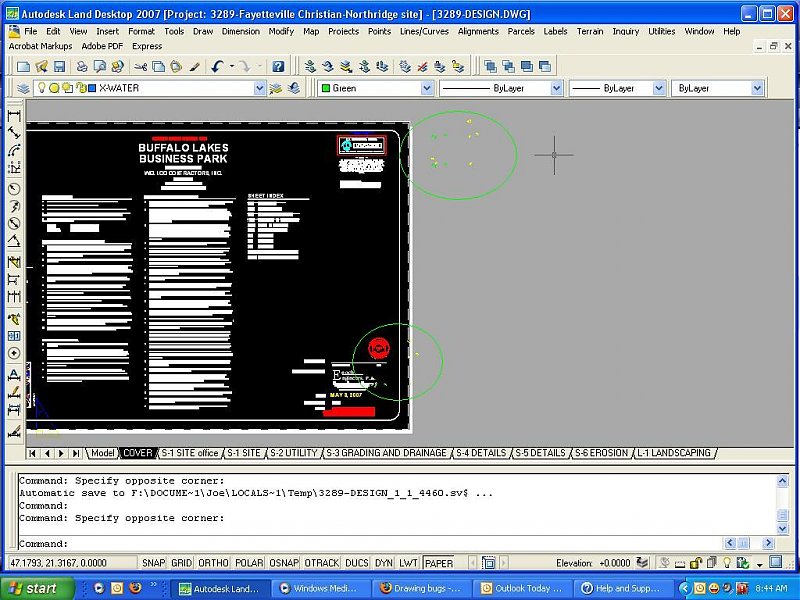Open the Dimension menu
Screen dimensions: 800x600
click(x=241, y=31)
